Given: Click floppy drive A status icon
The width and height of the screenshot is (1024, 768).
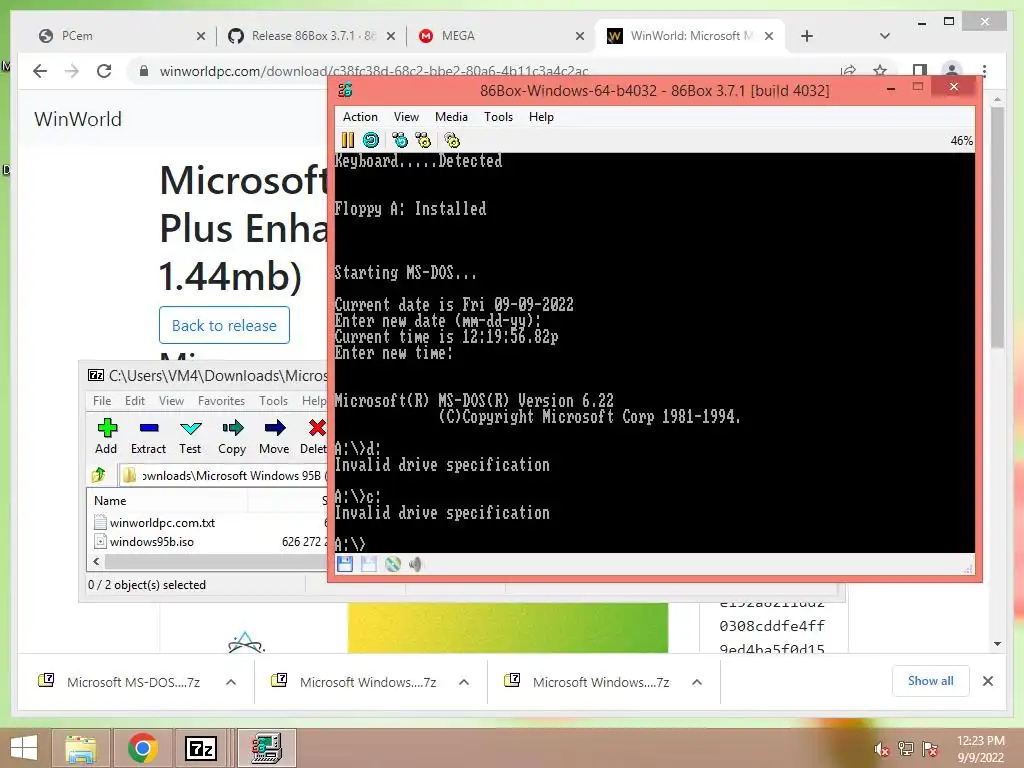Looking at the screenshot, I should [x=345, y=564].
